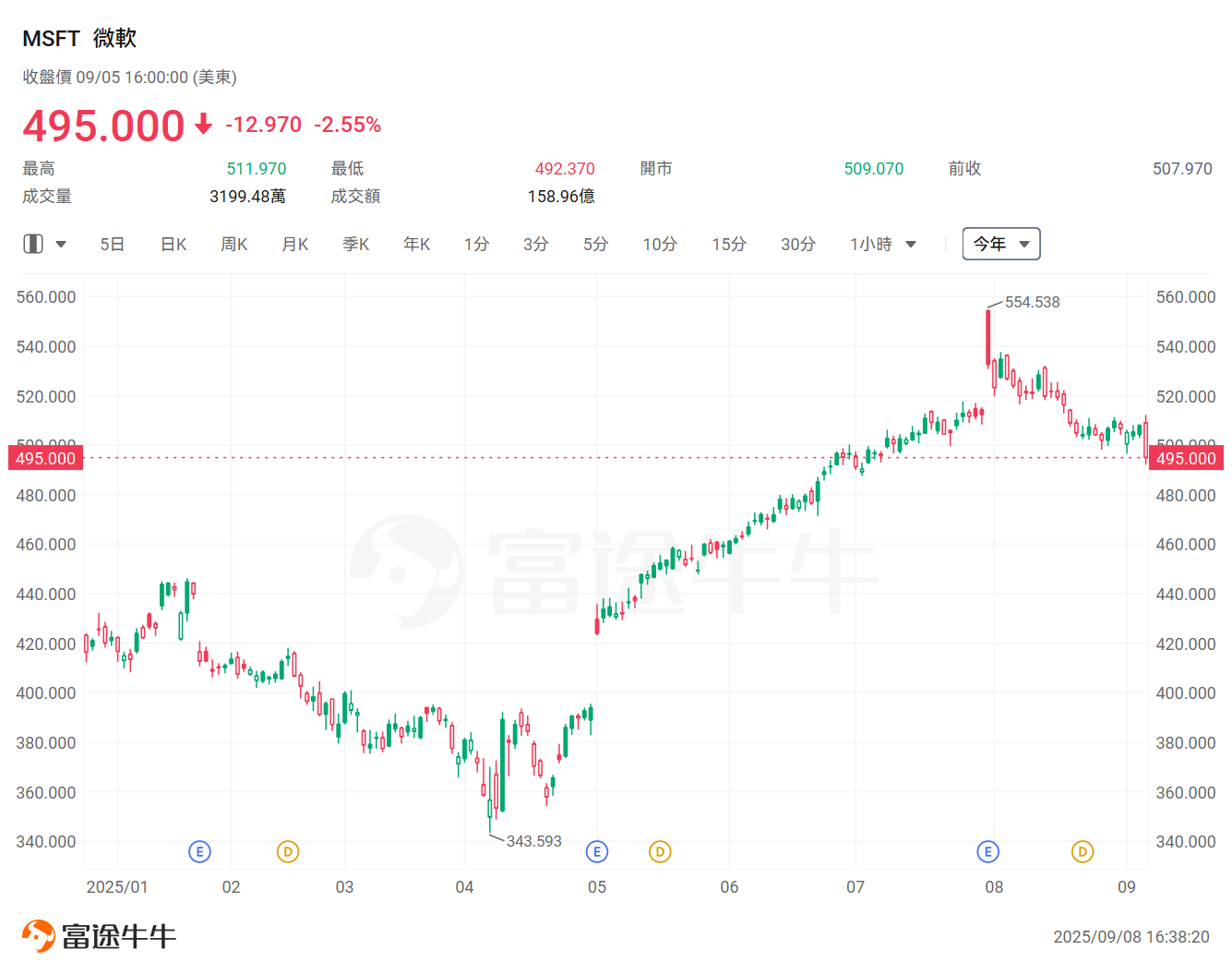Select the 季K quarterly chart tab

[x=355, y=243]
